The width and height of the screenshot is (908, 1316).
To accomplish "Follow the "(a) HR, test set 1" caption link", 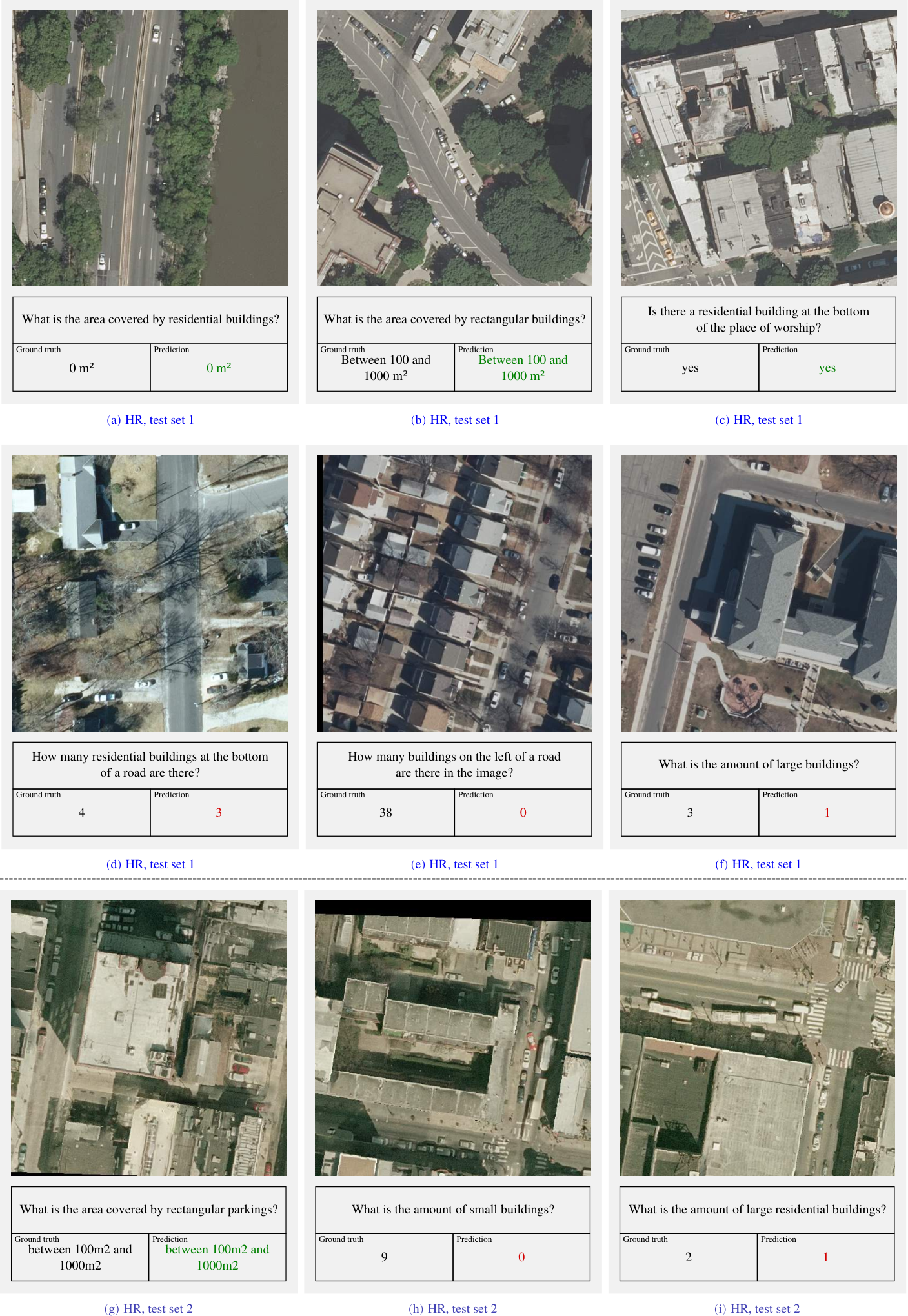I will [x=150, y=420].
